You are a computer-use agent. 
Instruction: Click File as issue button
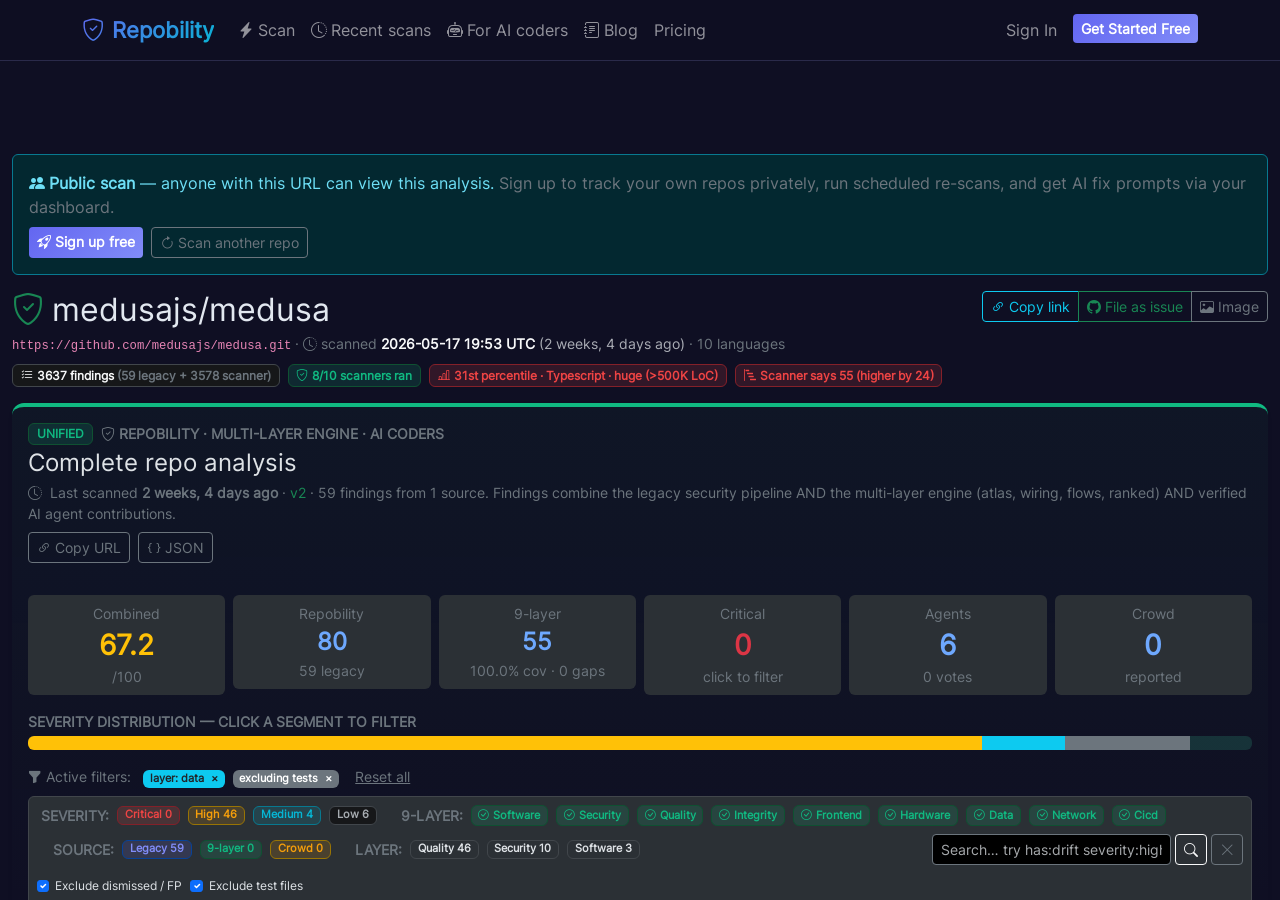(1135, 307)
